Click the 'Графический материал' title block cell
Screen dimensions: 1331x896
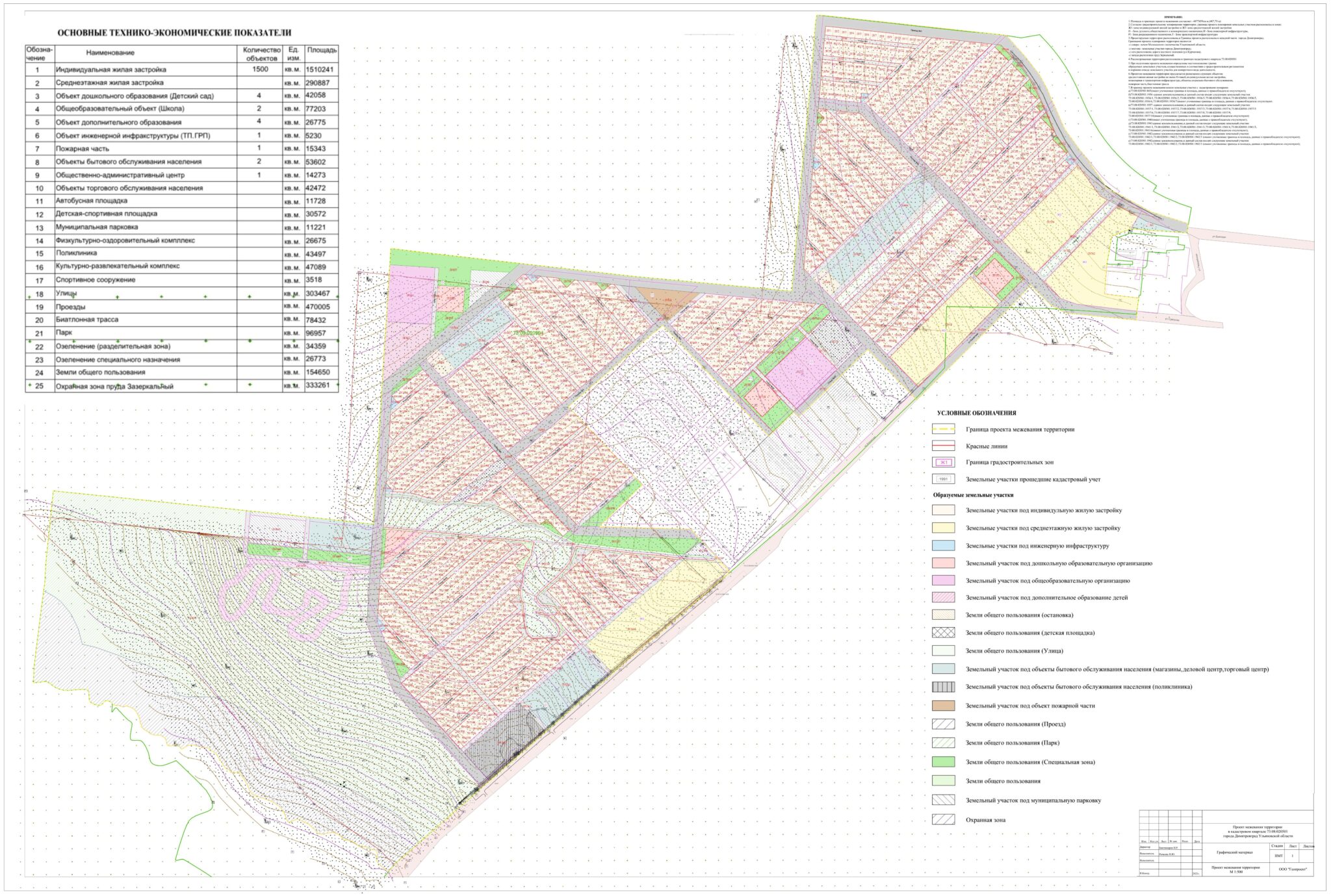1235,852
